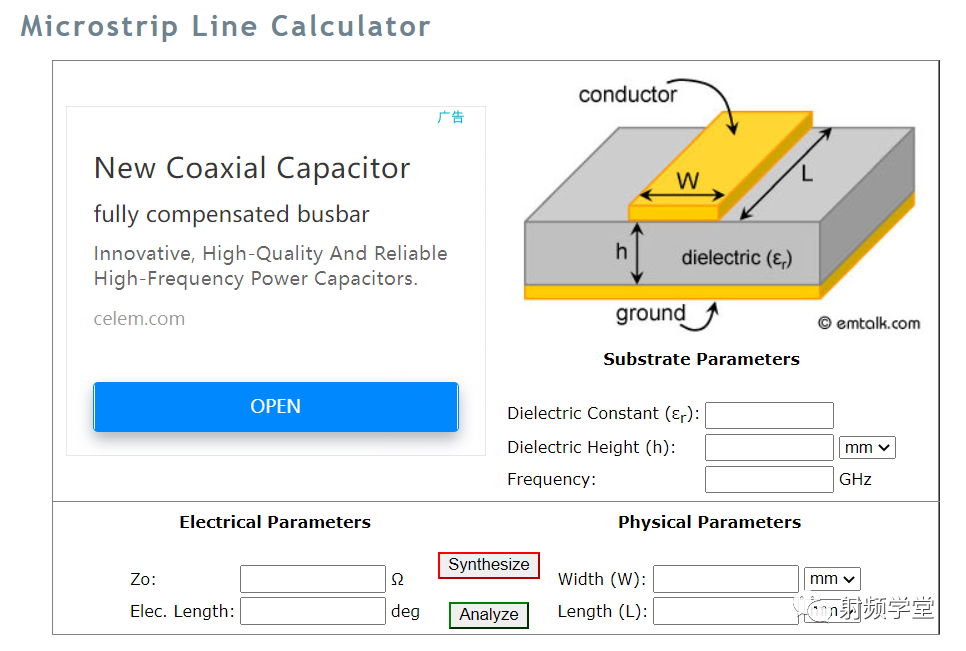The image size is (966, 651).
Task: Expand the Dielectric Height unit dropdown
Action: coord(867,447)
